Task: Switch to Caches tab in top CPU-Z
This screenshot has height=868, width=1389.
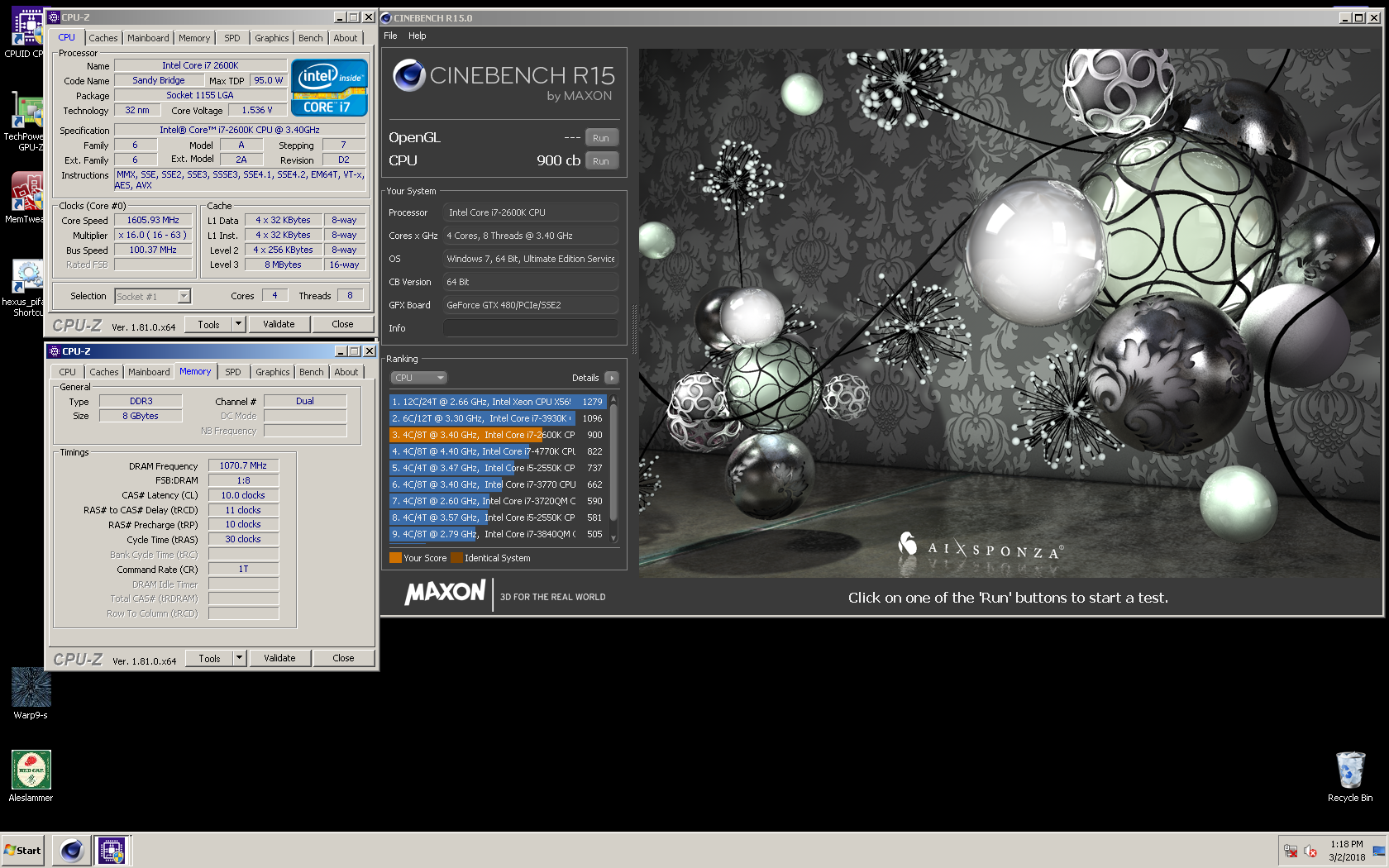Action: (x=103, y=38)
